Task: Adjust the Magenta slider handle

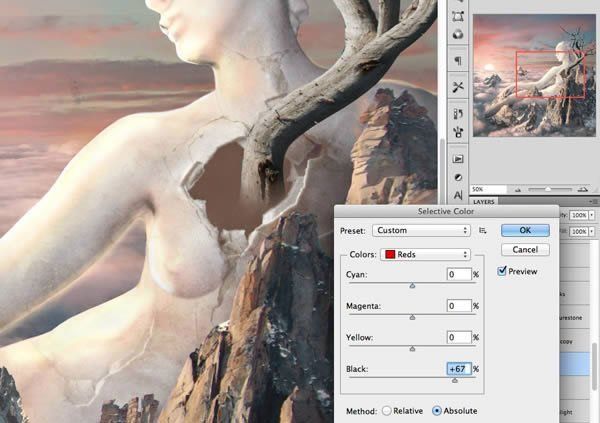Action: (x=412, y=317)
